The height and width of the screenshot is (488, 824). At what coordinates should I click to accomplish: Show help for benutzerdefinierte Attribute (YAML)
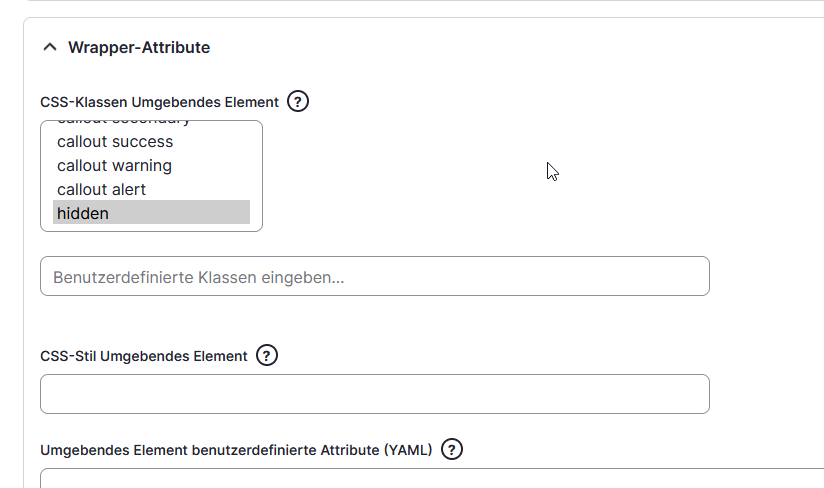click(452, 449)
